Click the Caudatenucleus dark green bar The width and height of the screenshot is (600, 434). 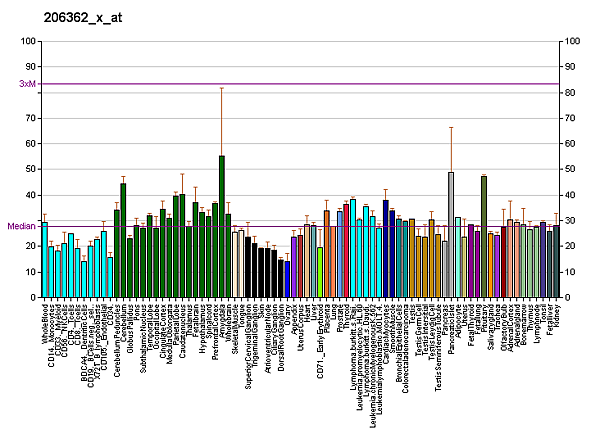pyautogui.click(x=182, y=246)
